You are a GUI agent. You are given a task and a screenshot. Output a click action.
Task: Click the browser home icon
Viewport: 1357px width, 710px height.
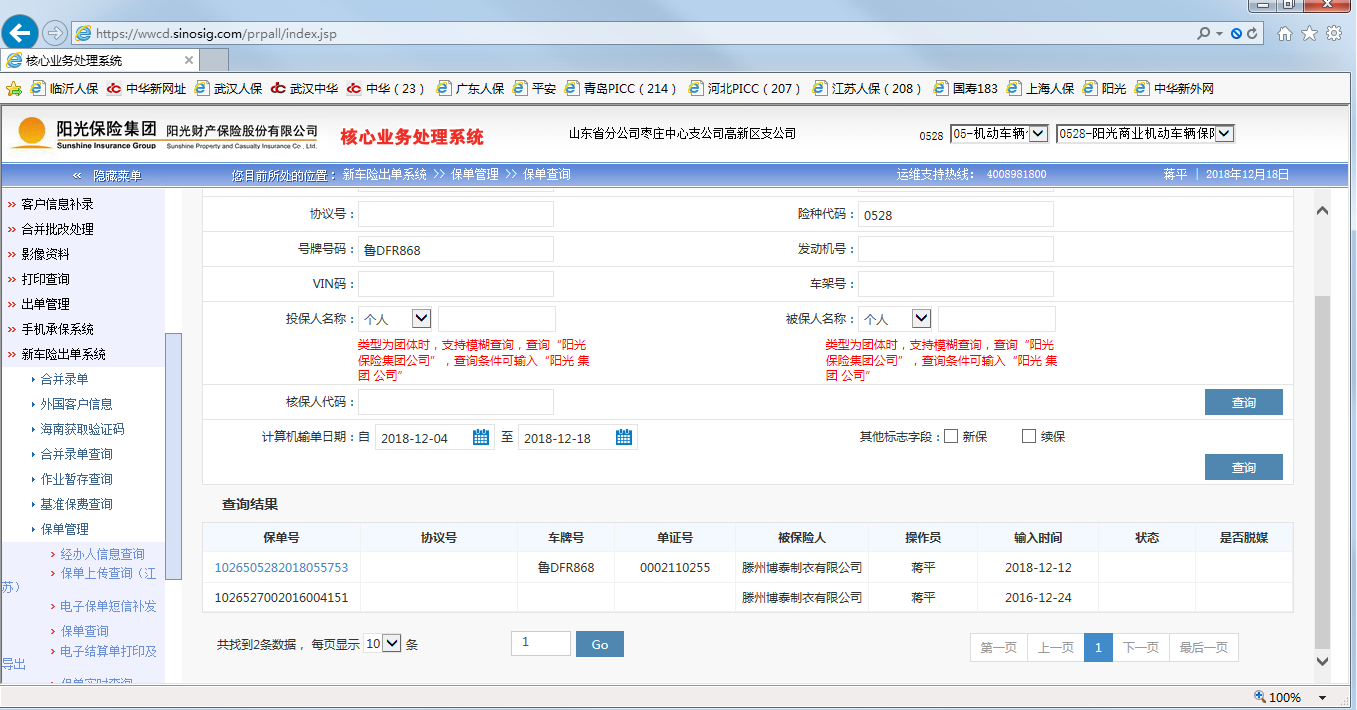1285,34
